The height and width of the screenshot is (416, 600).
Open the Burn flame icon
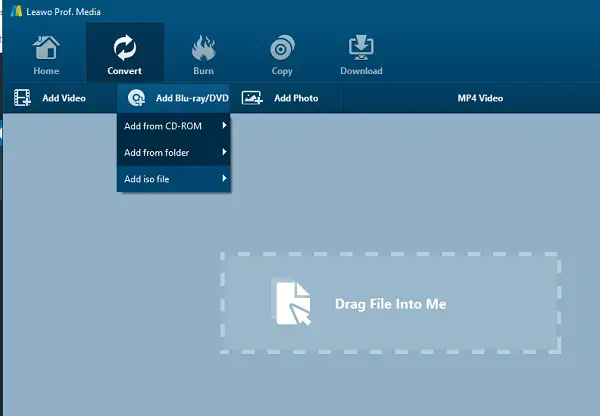(x=204, y=48)
